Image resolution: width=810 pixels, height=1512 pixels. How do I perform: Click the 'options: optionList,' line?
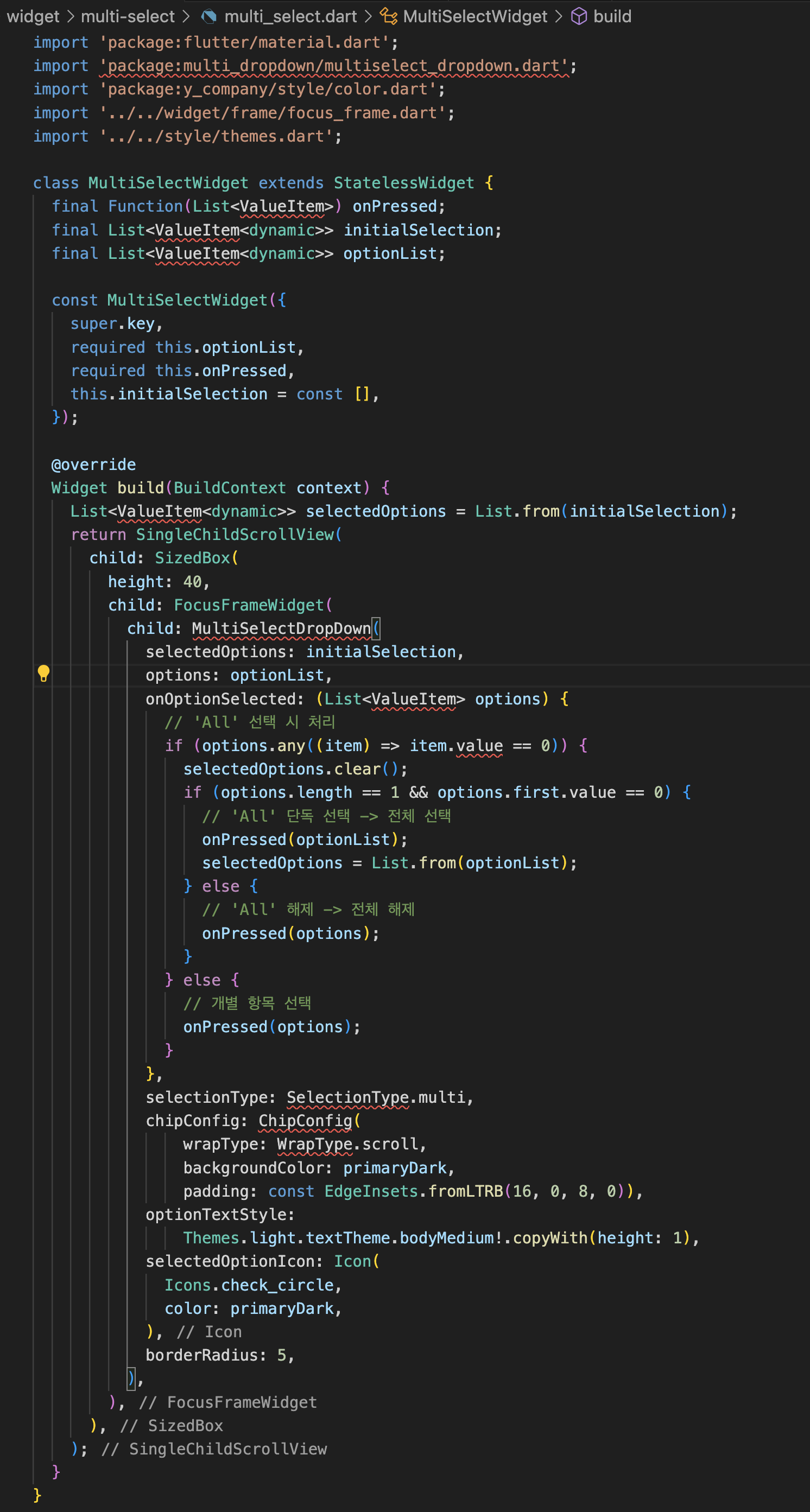pos(239,676)
